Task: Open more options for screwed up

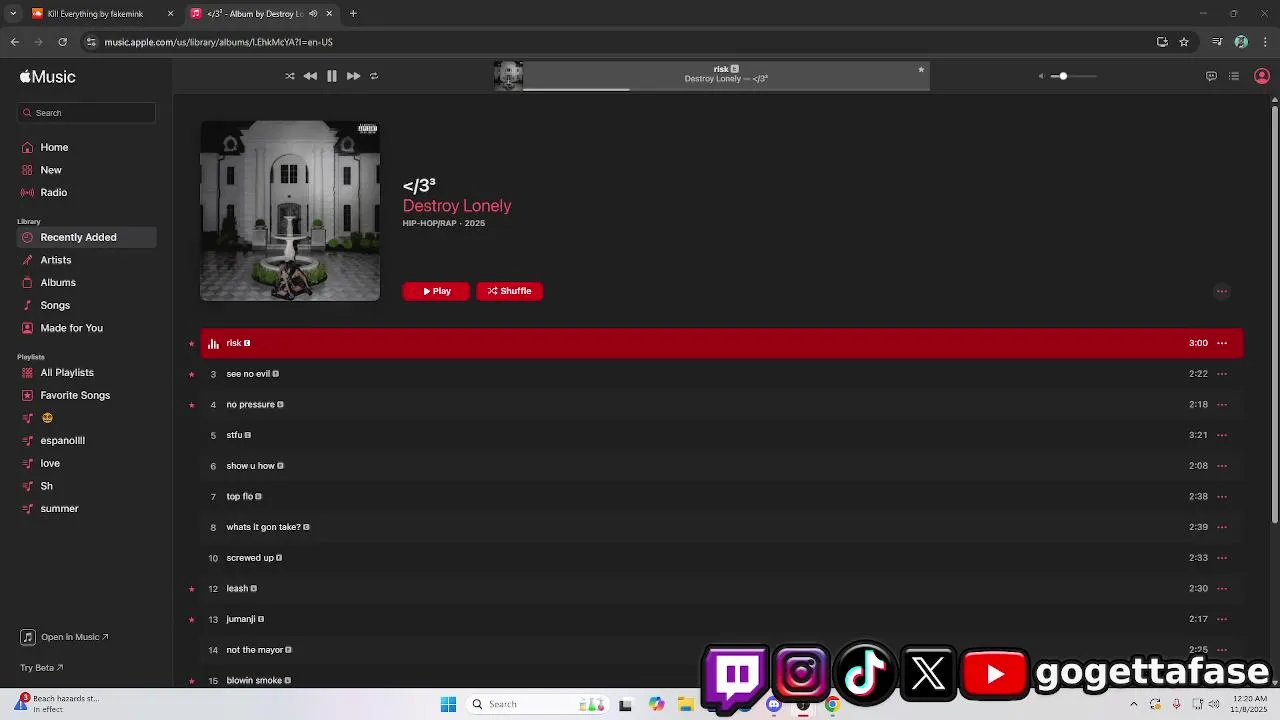Action: tap(1222, 558)
